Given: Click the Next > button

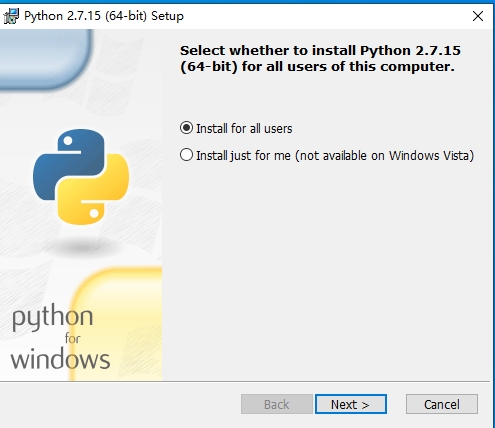Looking at the screenshot, I should point(351,404).
